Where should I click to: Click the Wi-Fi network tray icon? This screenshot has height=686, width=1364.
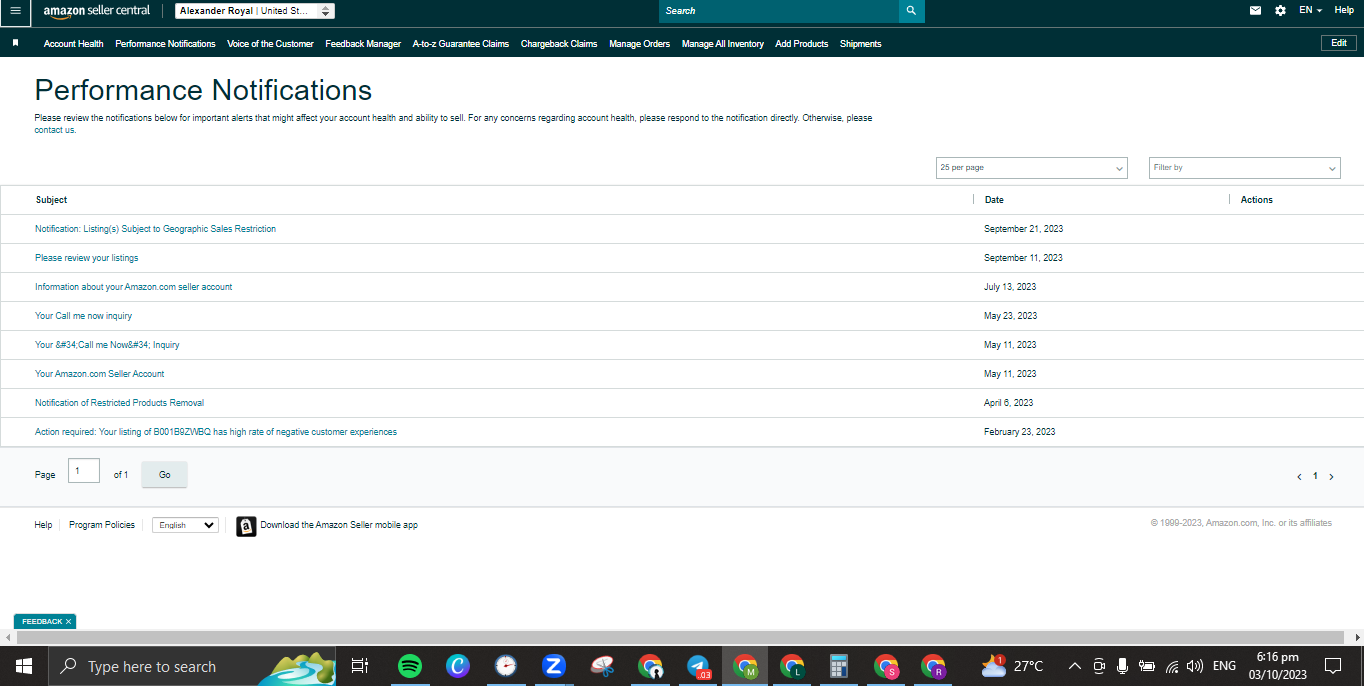(1172, 666)
